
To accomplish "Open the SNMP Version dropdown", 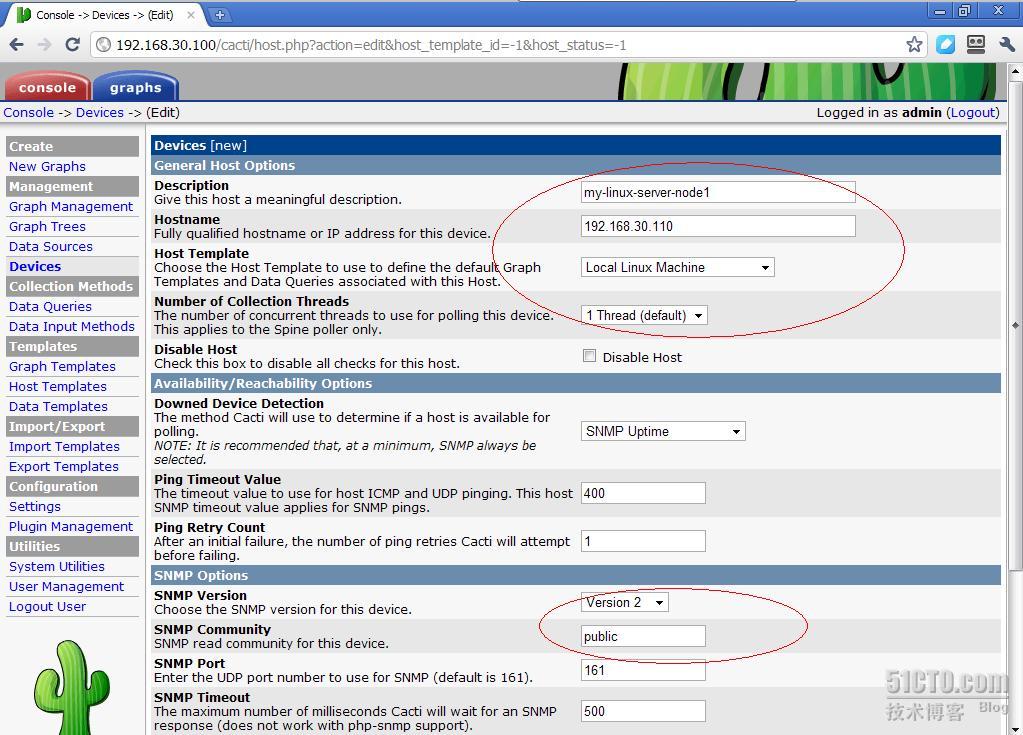I will pos(624,603).
